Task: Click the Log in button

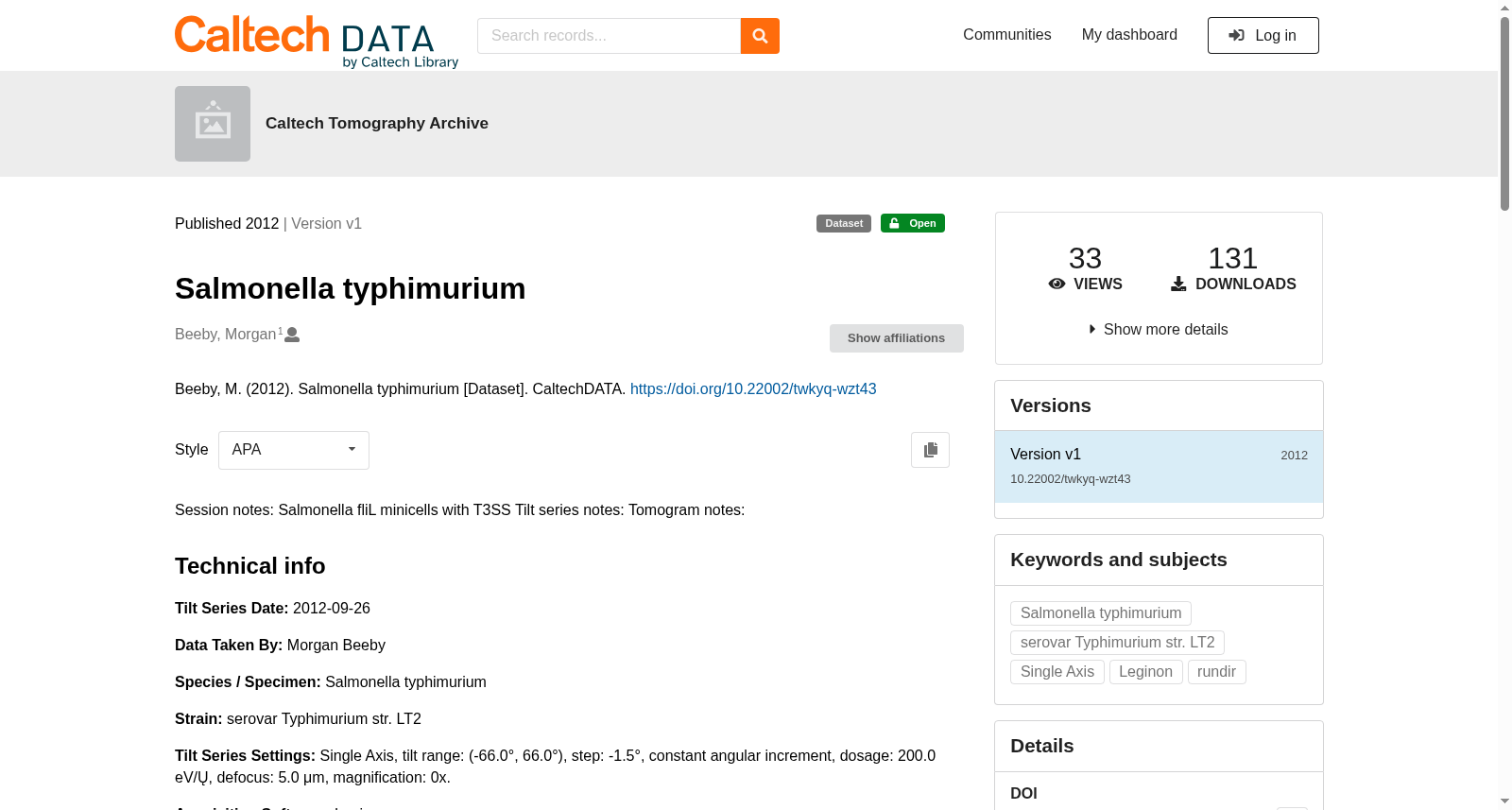Action: tap(1263, 36)
